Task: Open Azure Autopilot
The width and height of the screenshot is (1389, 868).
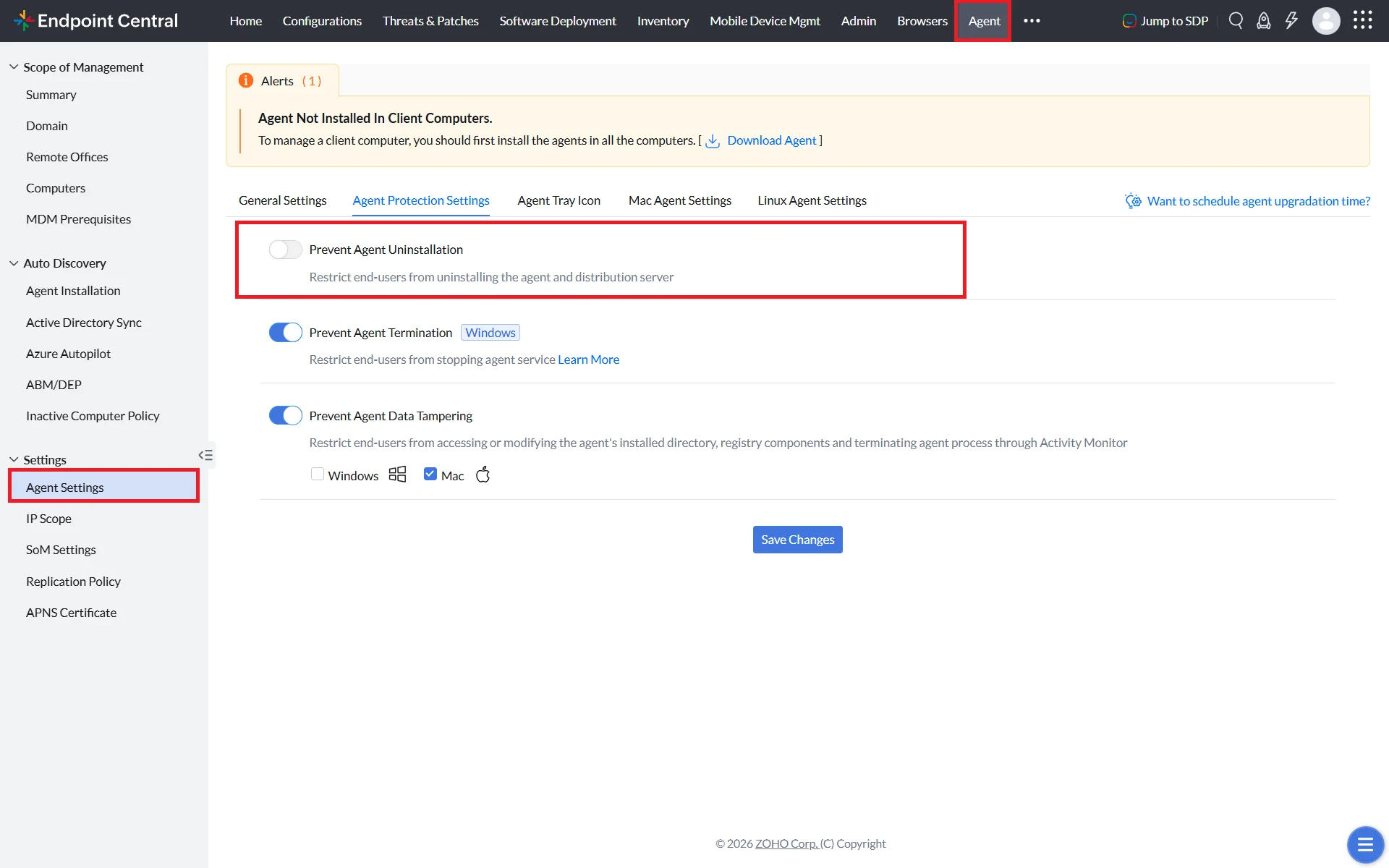Action: click(x=68, y=354)
